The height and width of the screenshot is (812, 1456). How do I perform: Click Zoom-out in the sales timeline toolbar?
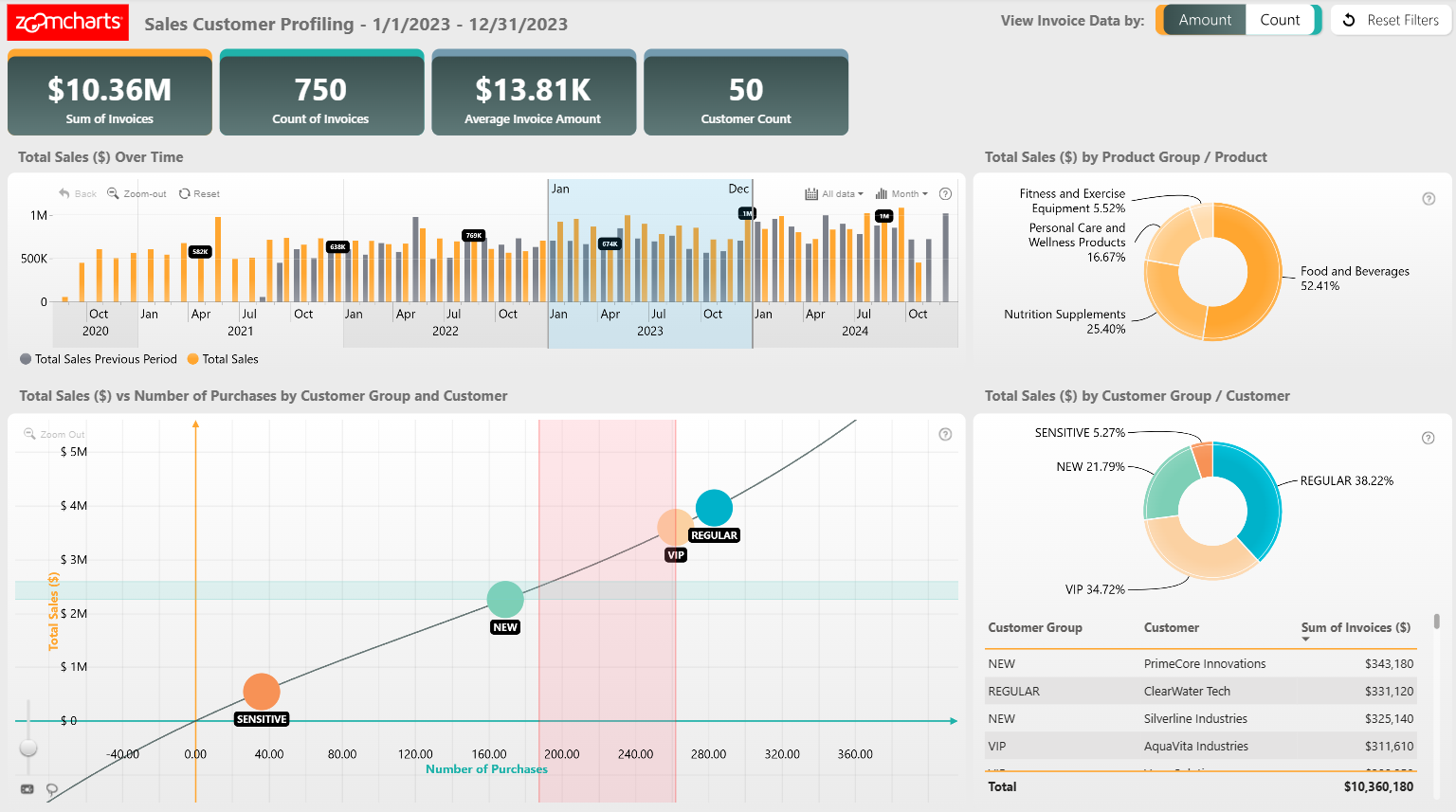[x=136, y=193]
